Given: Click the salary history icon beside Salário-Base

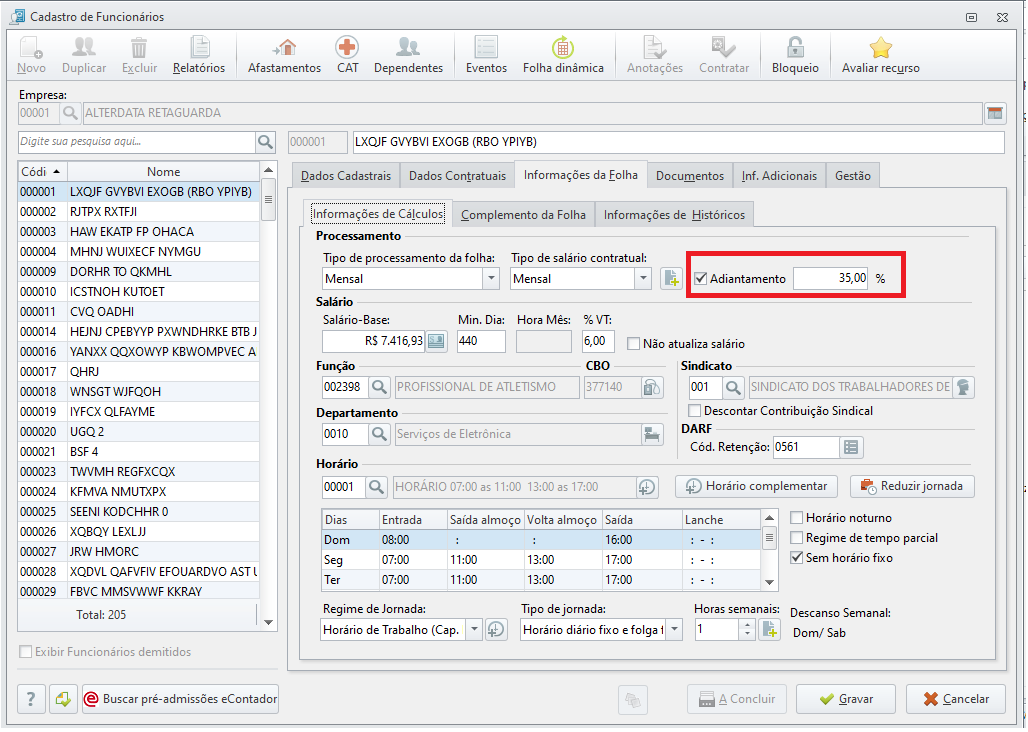Looking at the screenshot, I should (436, 341).
